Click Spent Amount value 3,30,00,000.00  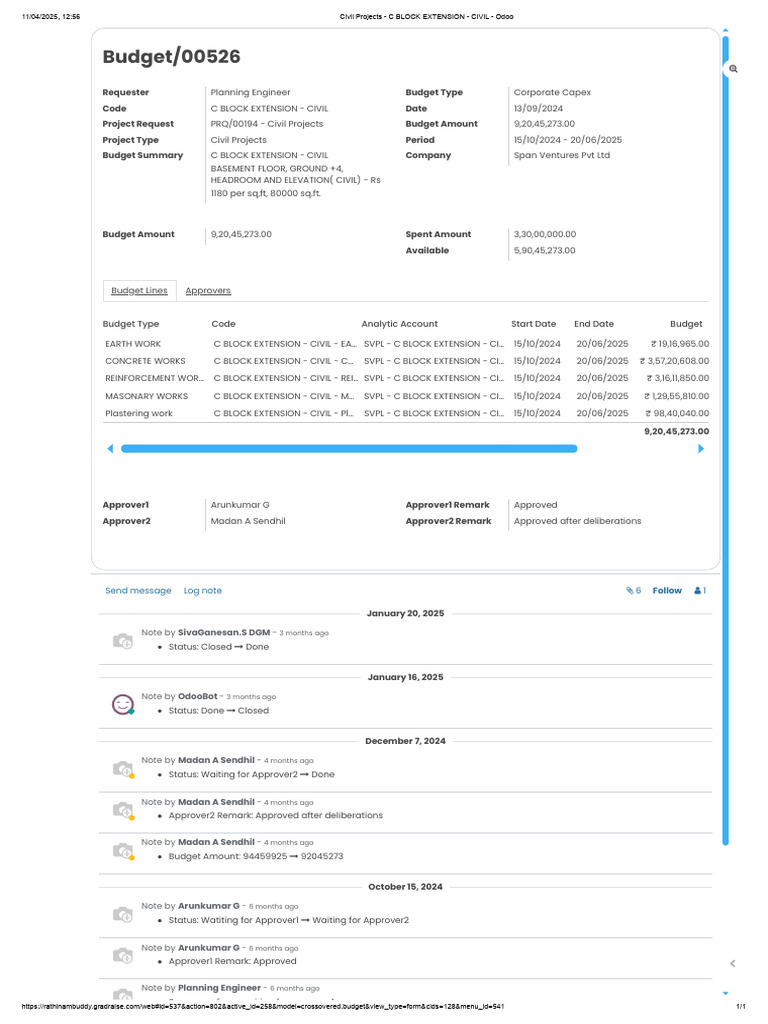tap(545, 234)
